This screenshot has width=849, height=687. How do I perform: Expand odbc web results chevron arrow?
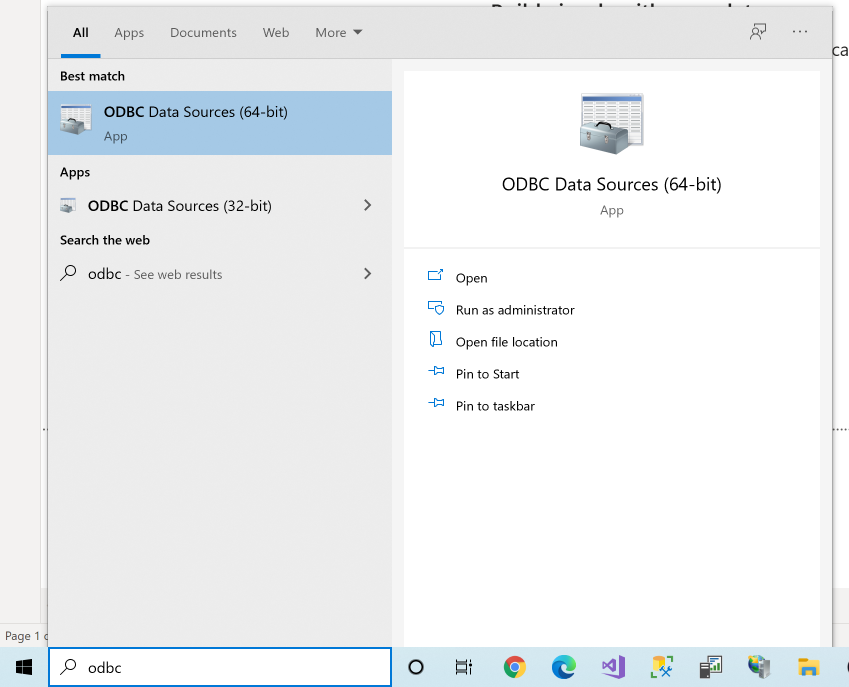pos(368,273)
